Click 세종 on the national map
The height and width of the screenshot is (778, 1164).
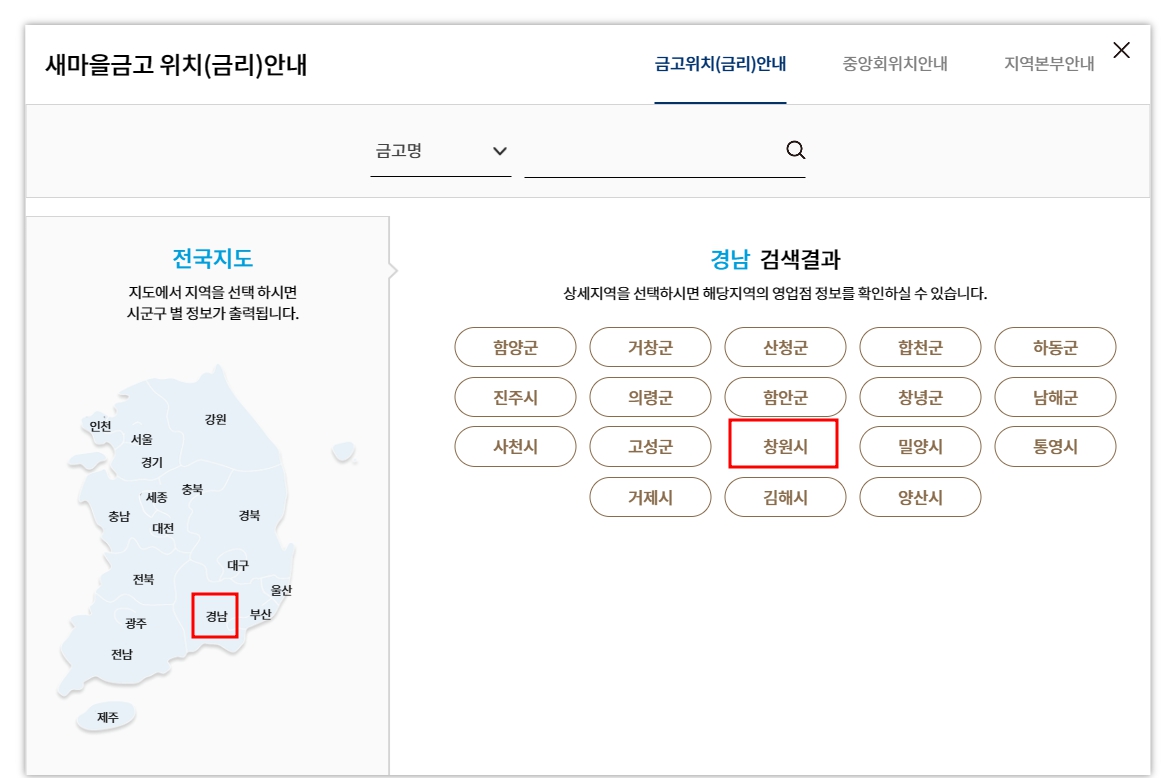157,497
